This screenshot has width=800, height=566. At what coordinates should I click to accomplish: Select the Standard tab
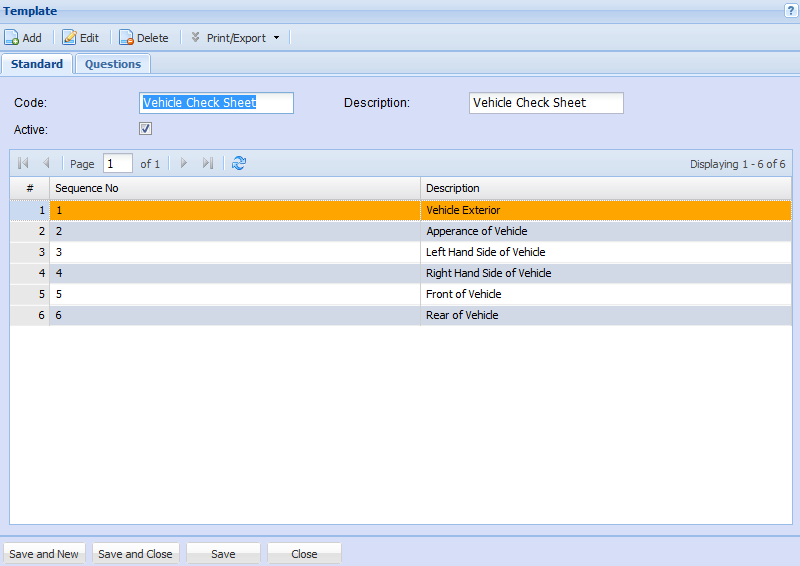(37, 64)
